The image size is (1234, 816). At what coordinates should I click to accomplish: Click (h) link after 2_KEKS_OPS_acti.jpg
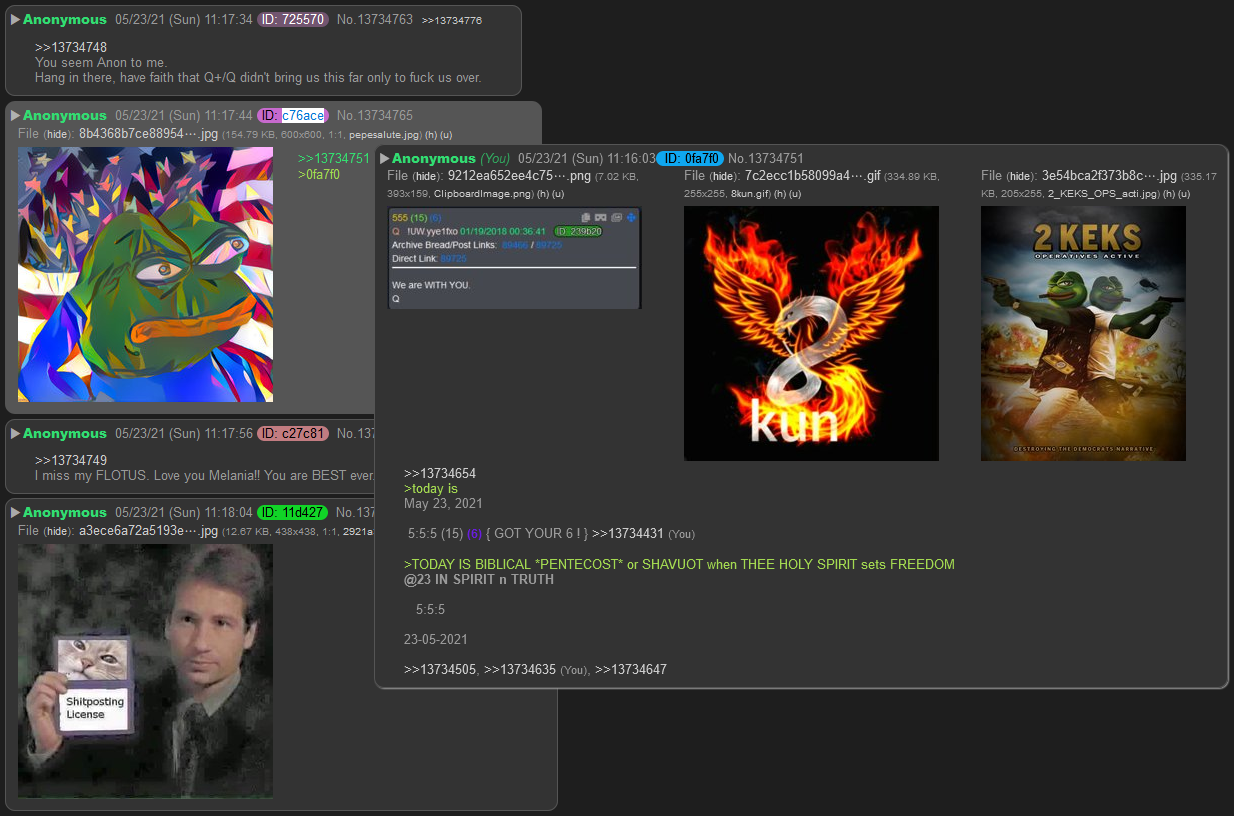pos(1168,194)
